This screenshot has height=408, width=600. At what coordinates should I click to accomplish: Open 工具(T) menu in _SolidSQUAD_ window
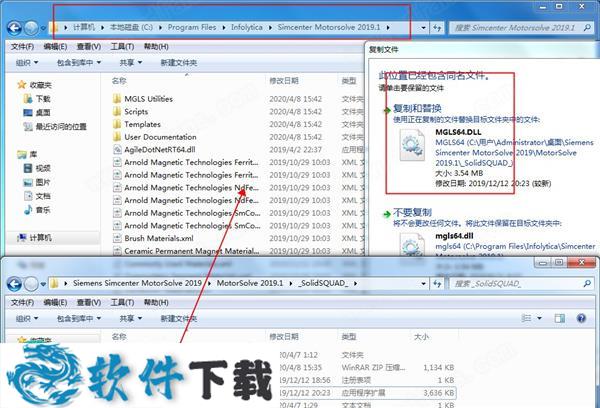point(122,302)
